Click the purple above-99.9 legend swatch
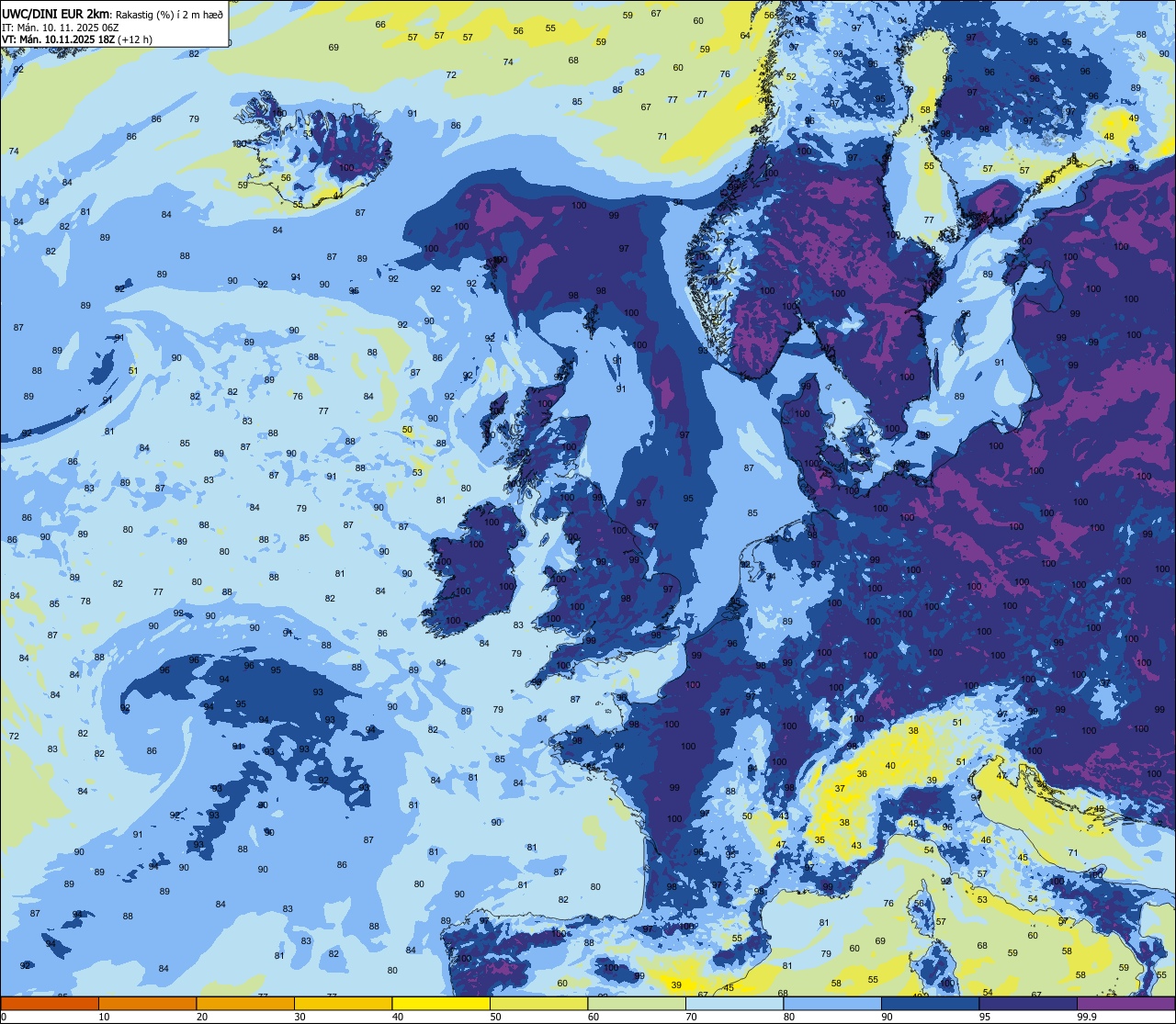 pos(1125,1003)
